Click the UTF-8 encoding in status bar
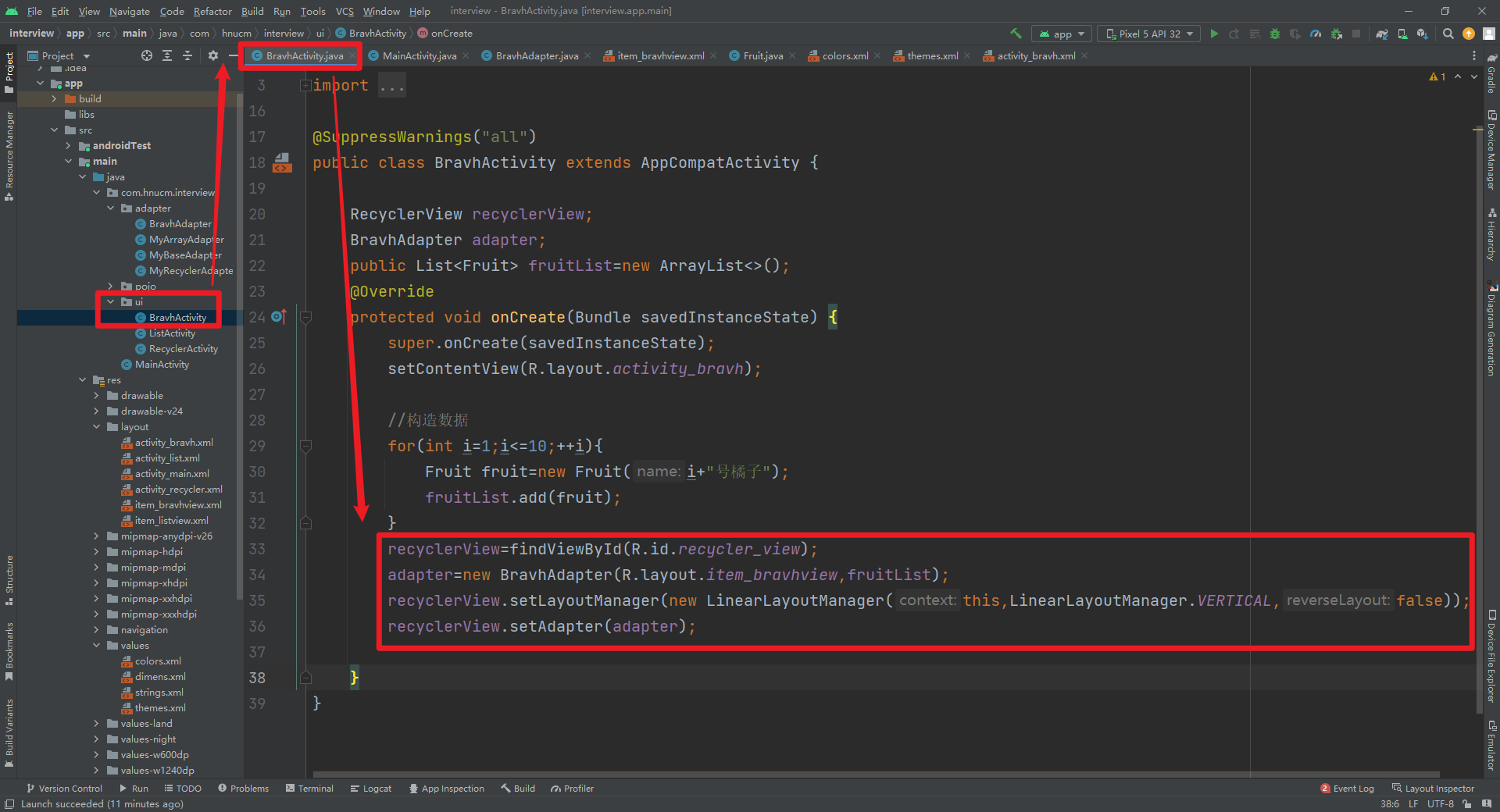Screen dimensions: 1500x812 coord(1440,803)
